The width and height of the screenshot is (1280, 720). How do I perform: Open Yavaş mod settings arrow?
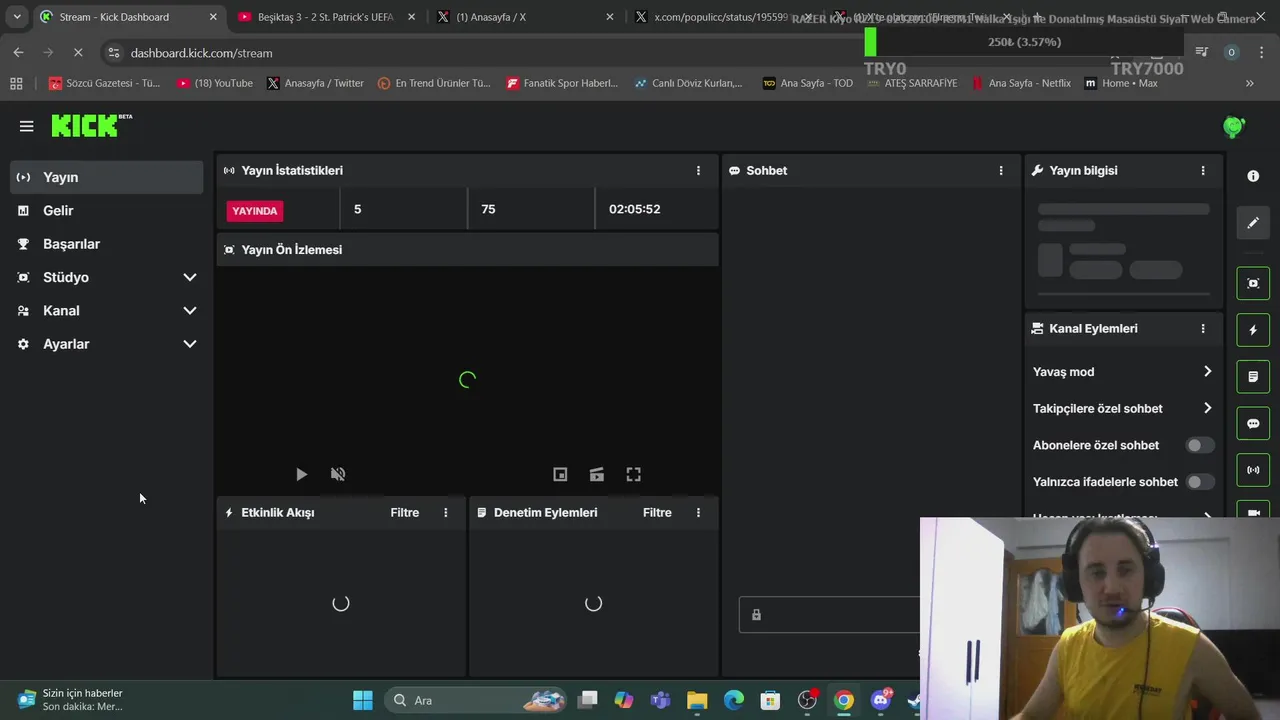(x=1207, y=371)
